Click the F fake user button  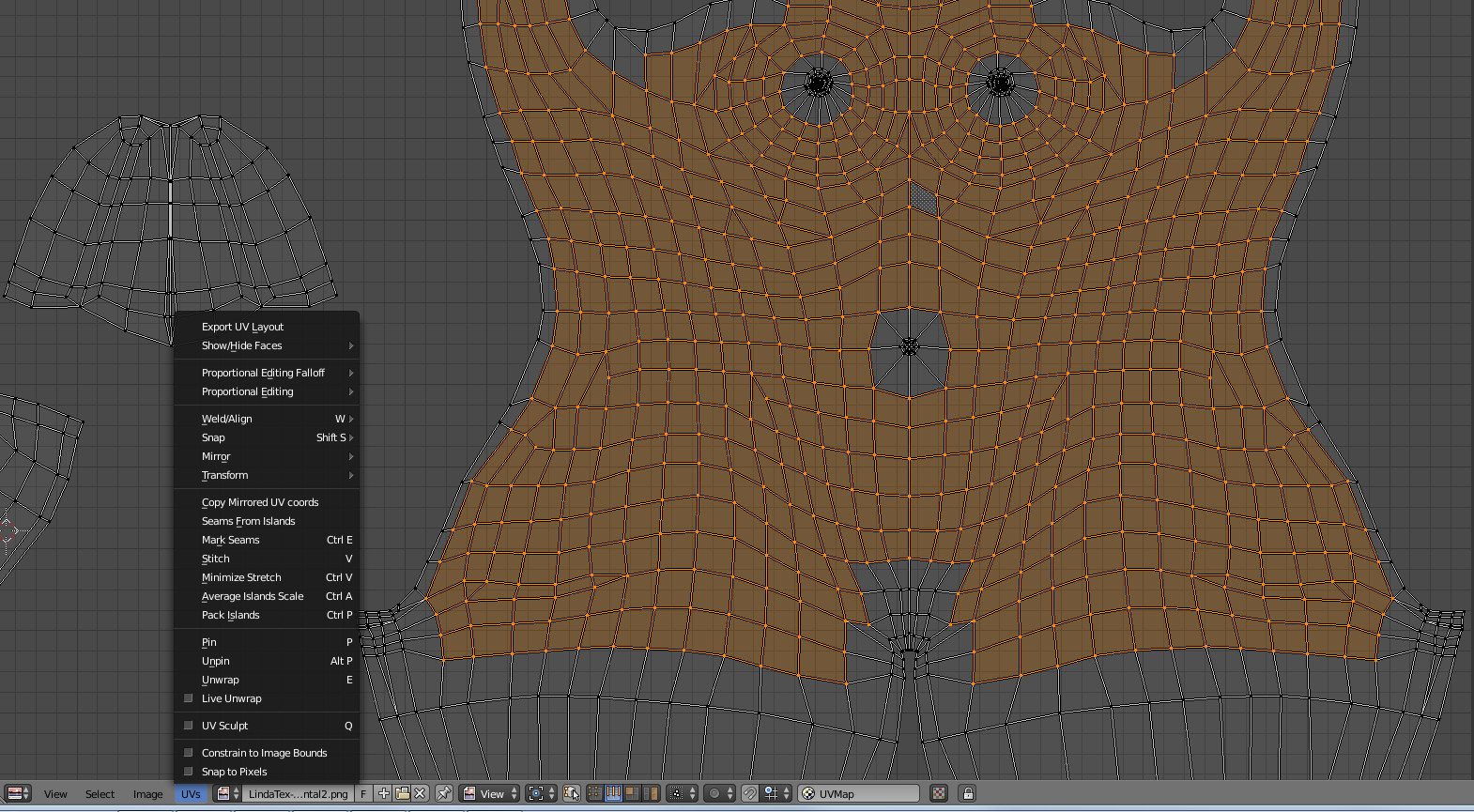pyautogui.click(x=363, y=793)
